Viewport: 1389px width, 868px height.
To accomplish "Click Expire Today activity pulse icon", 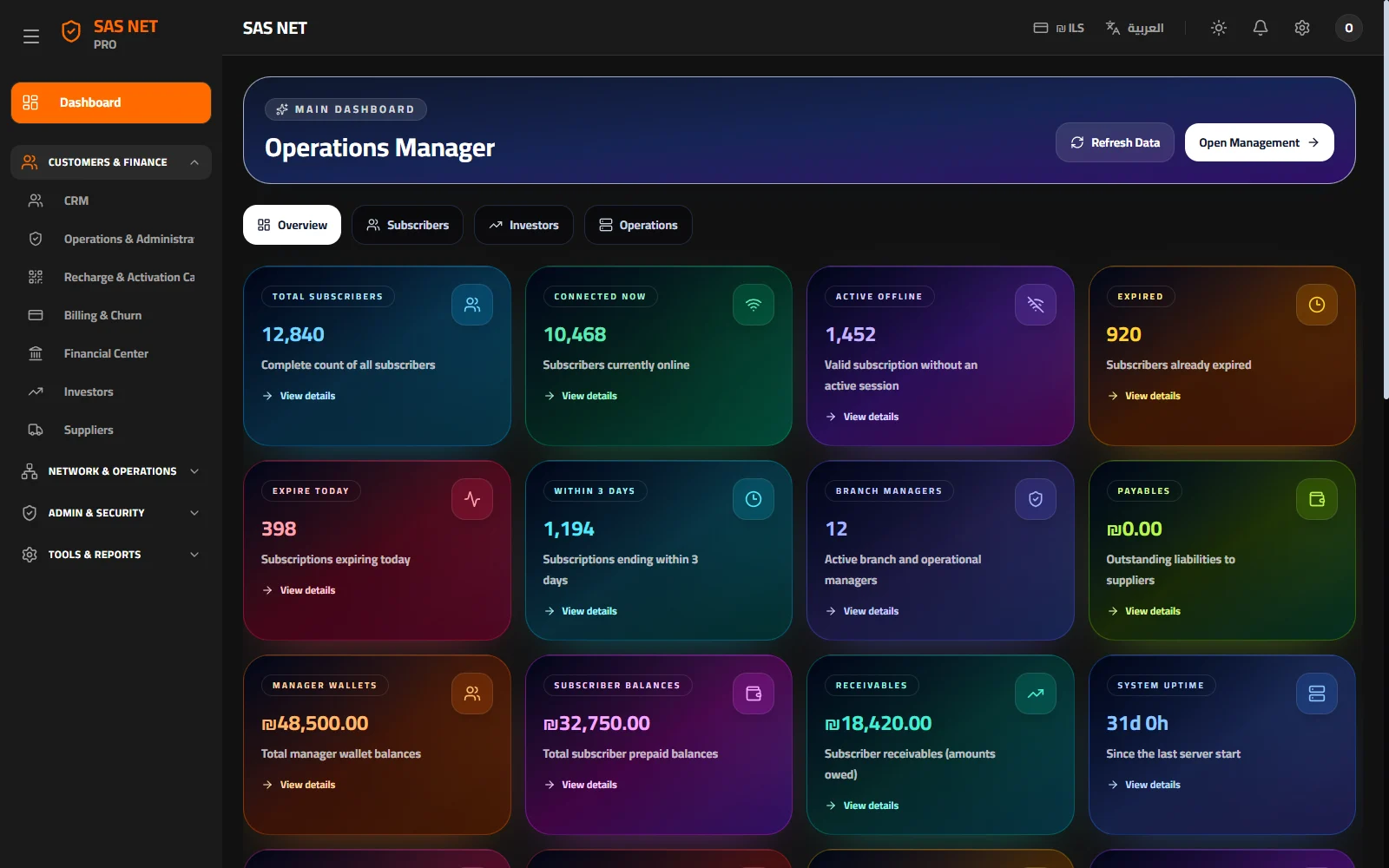I will [472, 499].
